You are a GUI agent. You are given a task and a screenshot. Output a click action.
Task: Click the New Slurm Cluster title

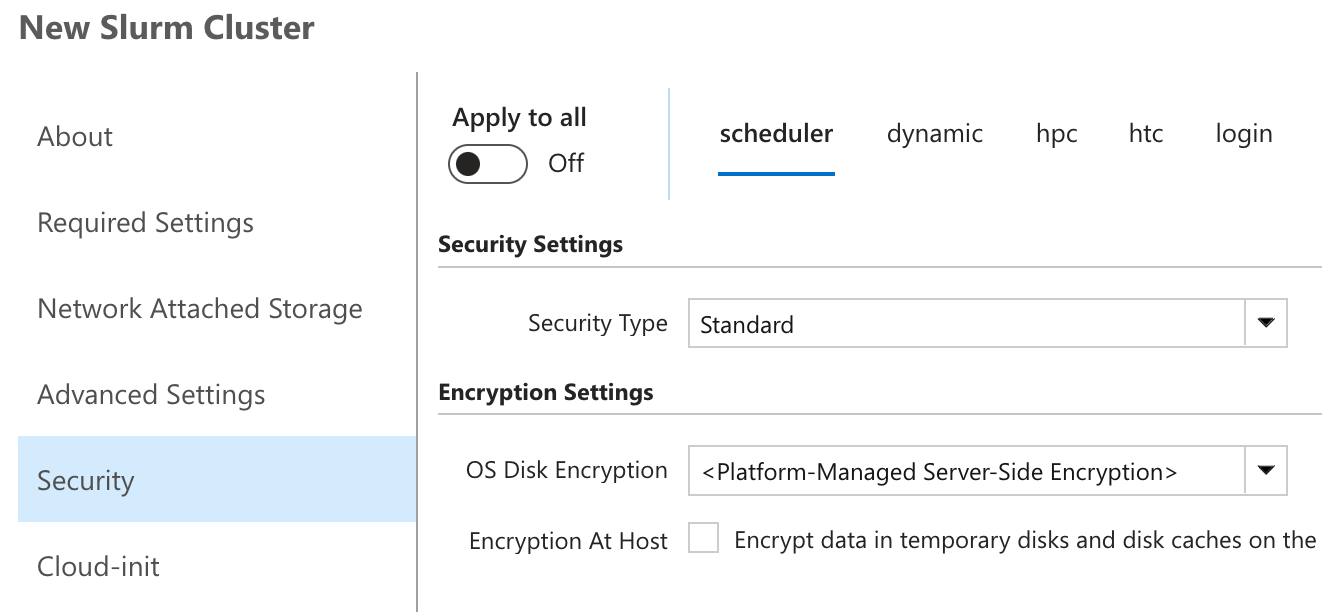point(166,28)
